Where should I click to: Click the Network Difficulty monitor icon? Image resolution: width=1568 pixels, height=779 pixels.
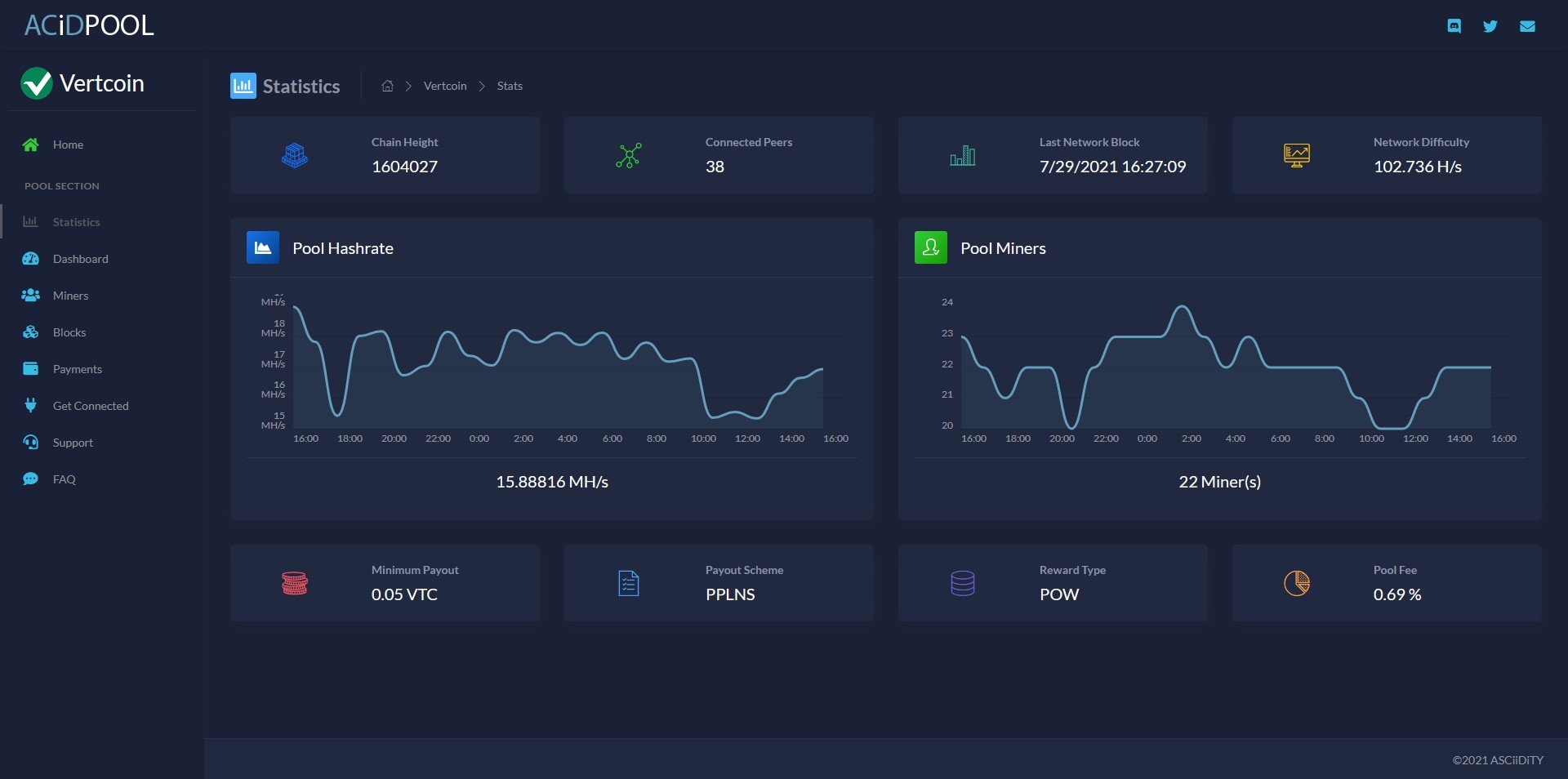tap(1297, 155)
